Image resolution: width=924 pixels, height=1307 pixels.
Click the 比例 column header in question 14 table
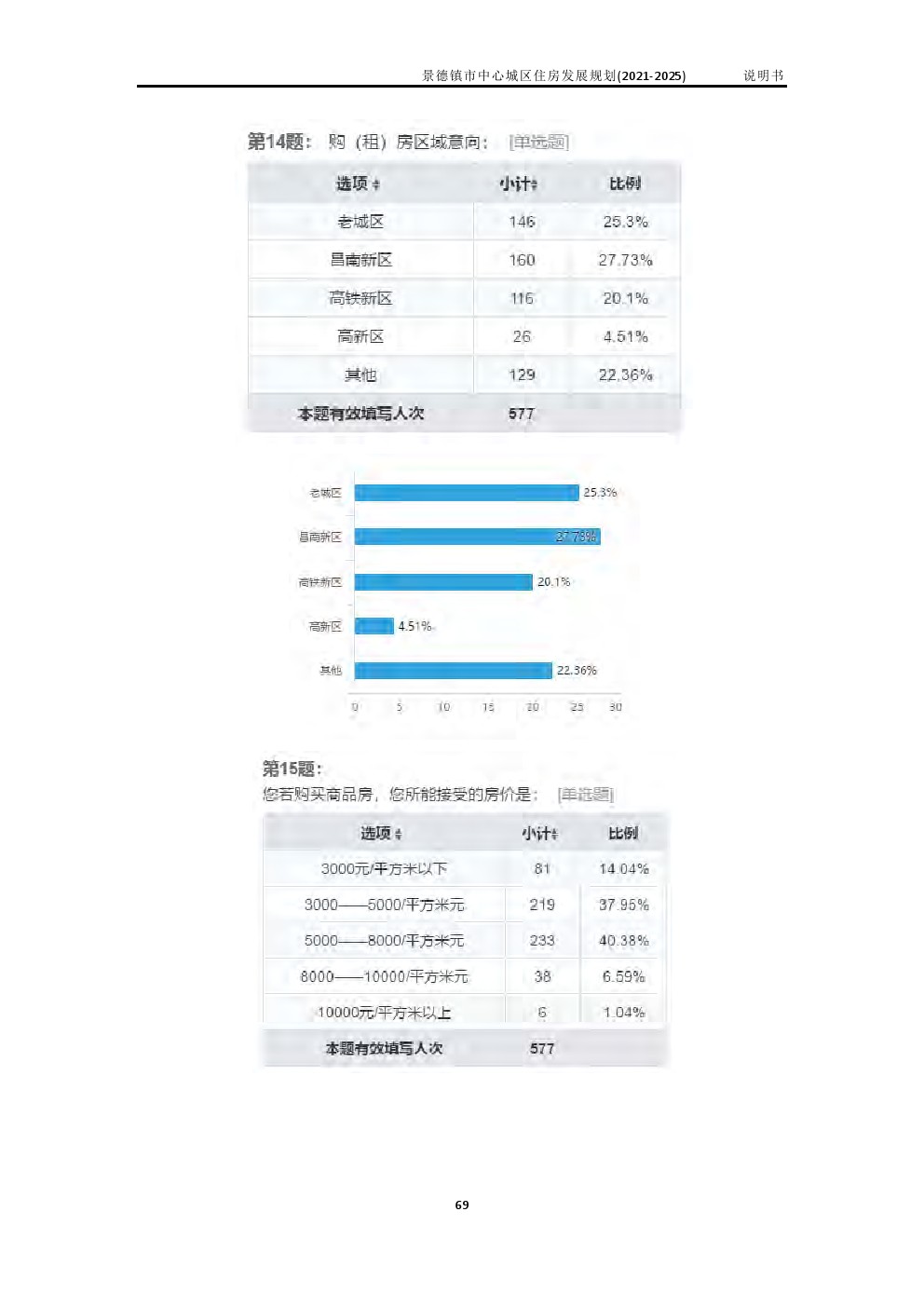tap(624, 184)
